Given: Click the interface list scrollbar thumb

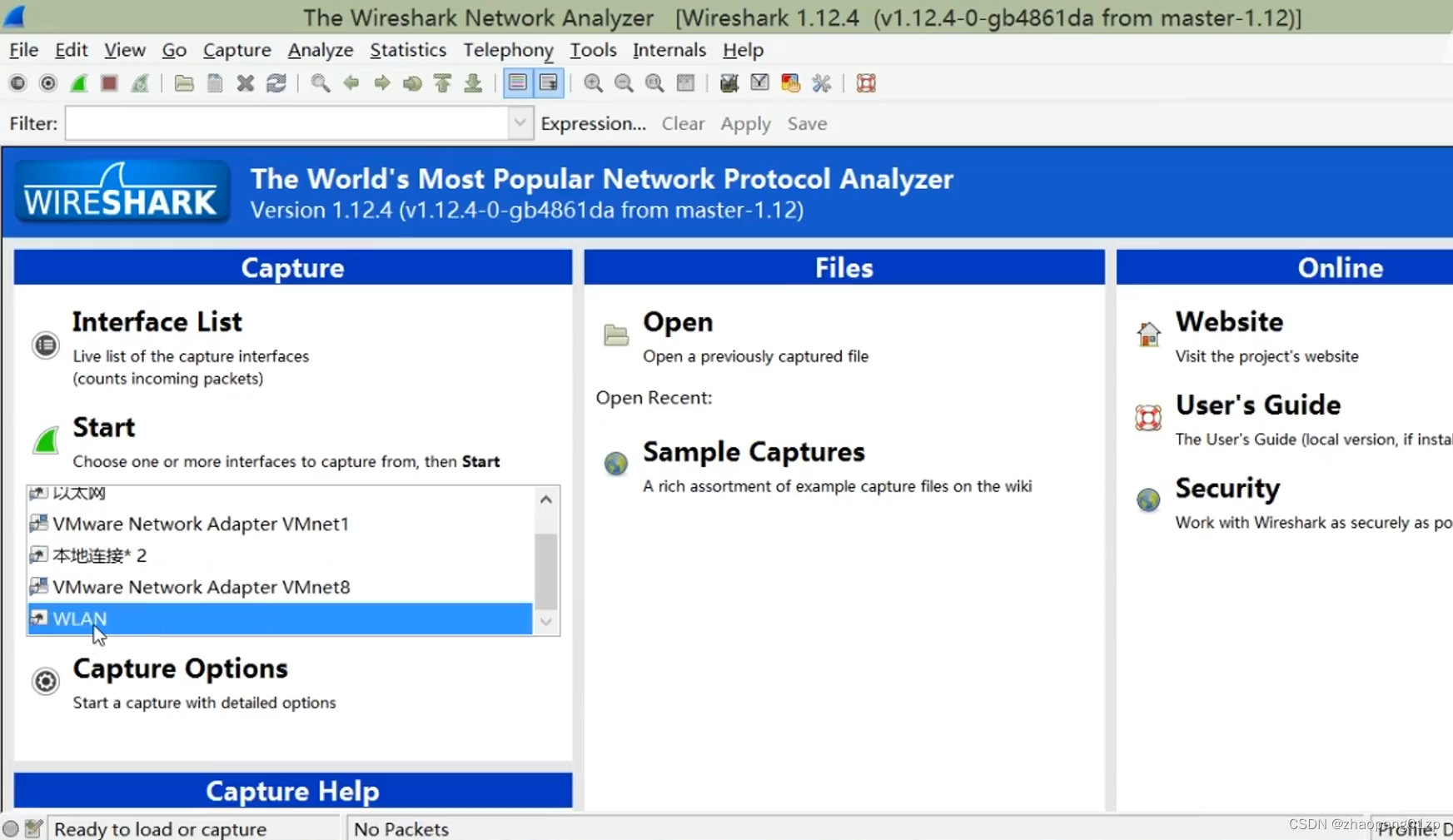Looking at the screenshot, I should click(x=546, y=571).
